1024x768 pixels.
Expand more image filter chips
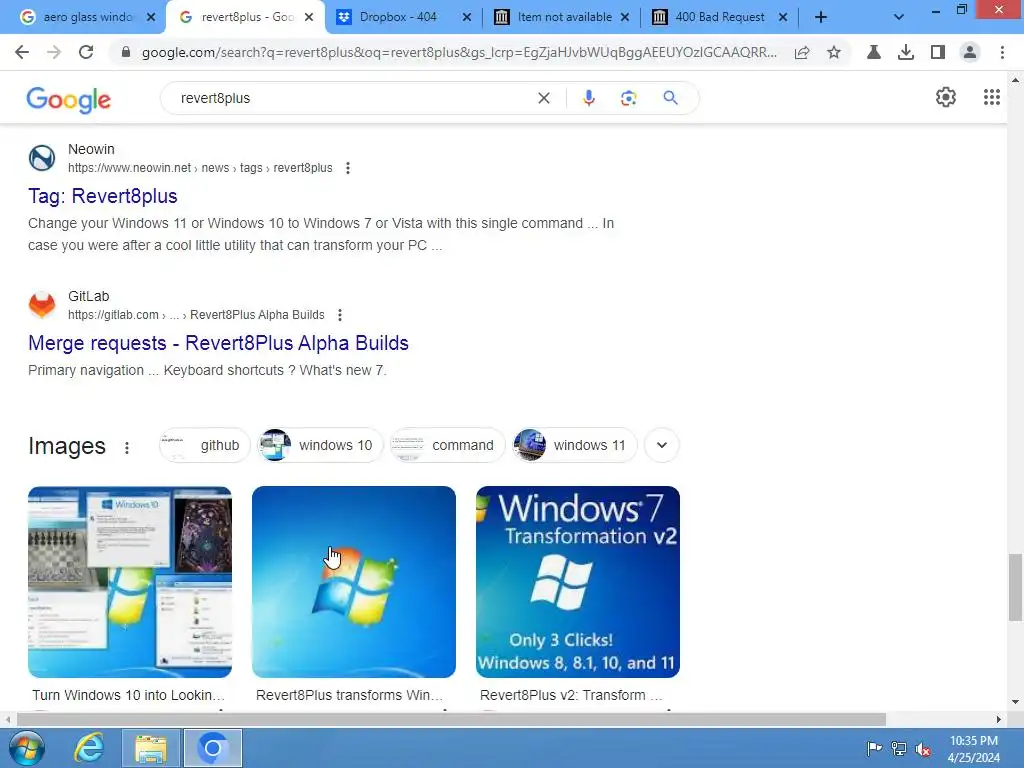(662, 445)
